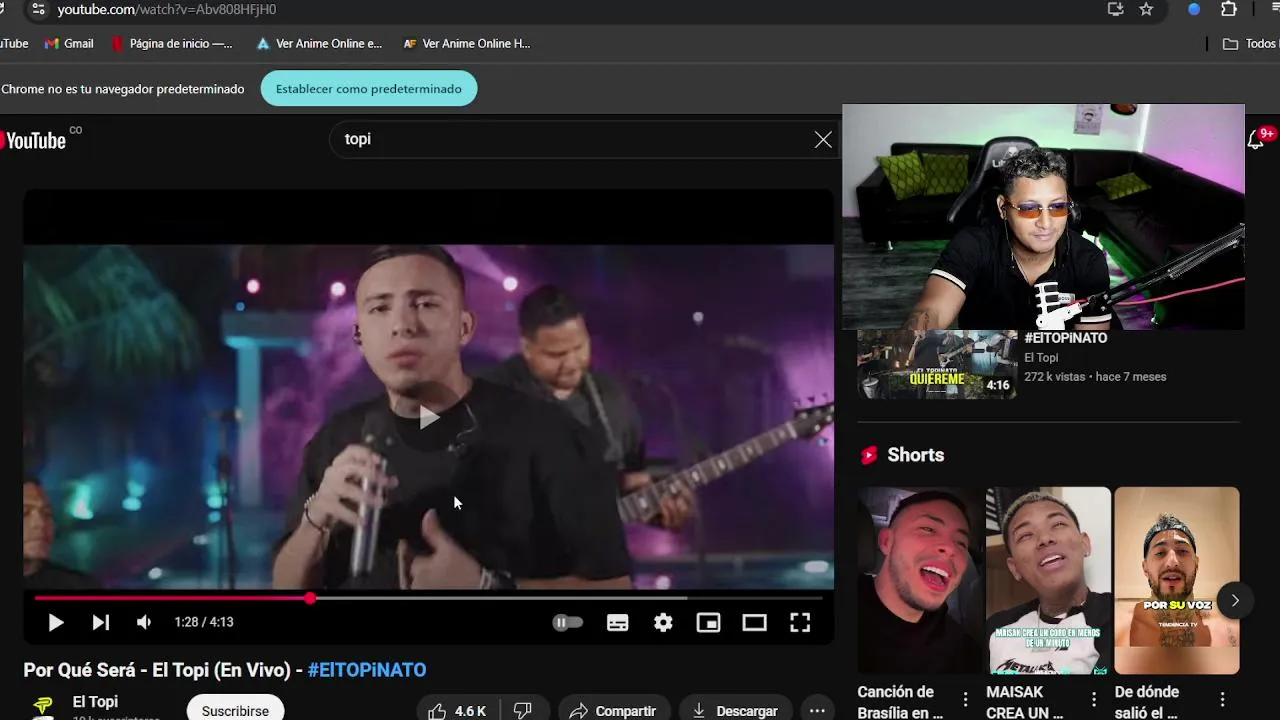Open El Topi channel name

95,702
